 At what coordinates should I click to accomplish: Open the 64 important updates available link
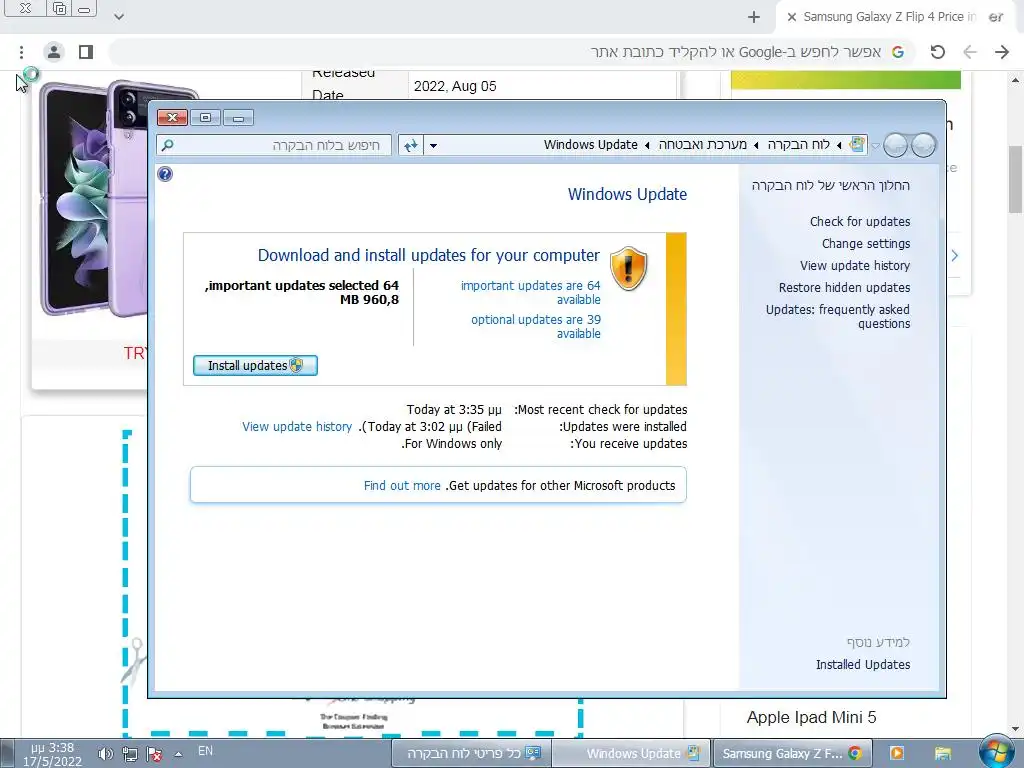pyautogui.click(x=530, y=293)
